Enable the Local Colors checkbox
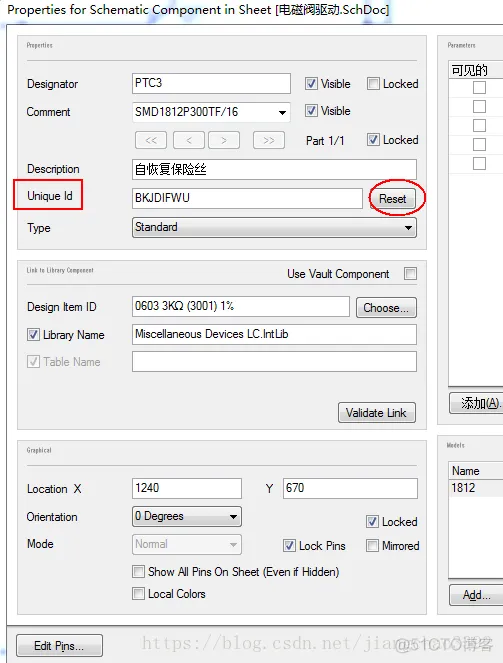Image resolution: width=503 pixels, height=663 pixels. coord(138,594)
